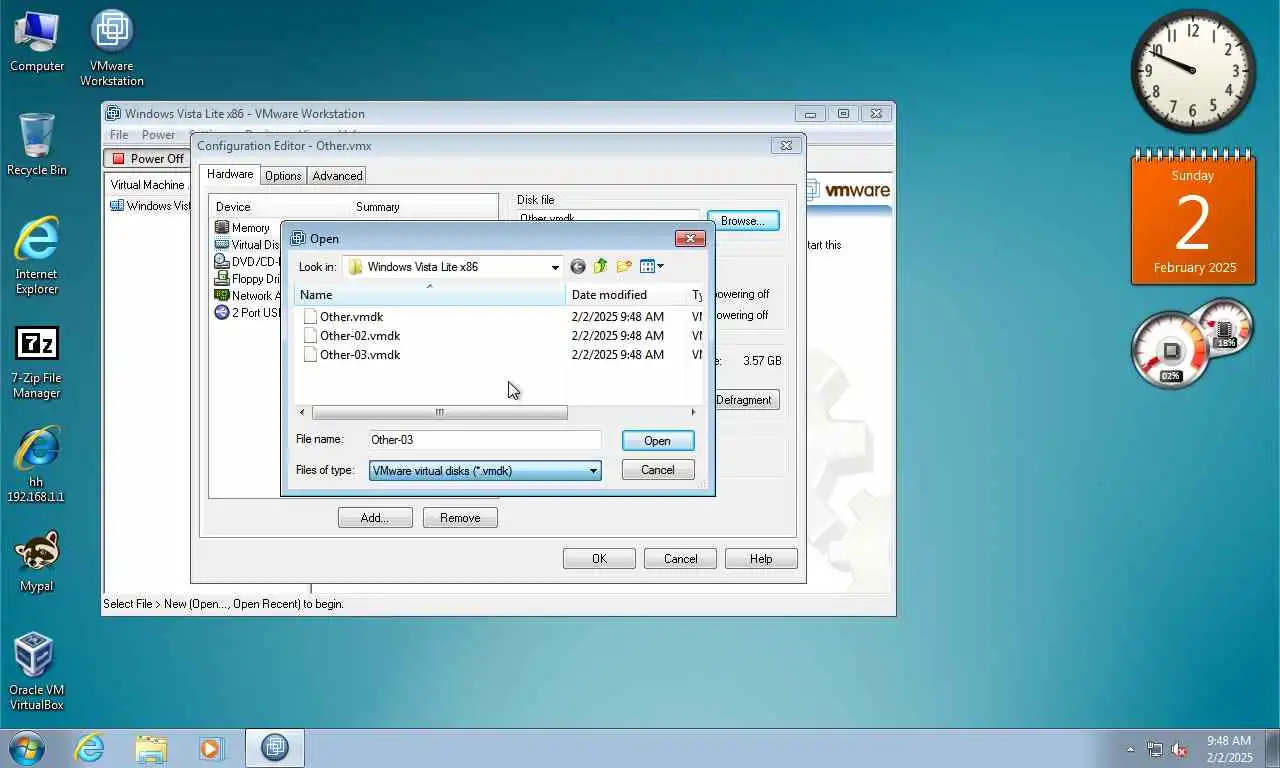Click the muted volume tray icon
1280x768 pixels.
(x=1180, y=749)
